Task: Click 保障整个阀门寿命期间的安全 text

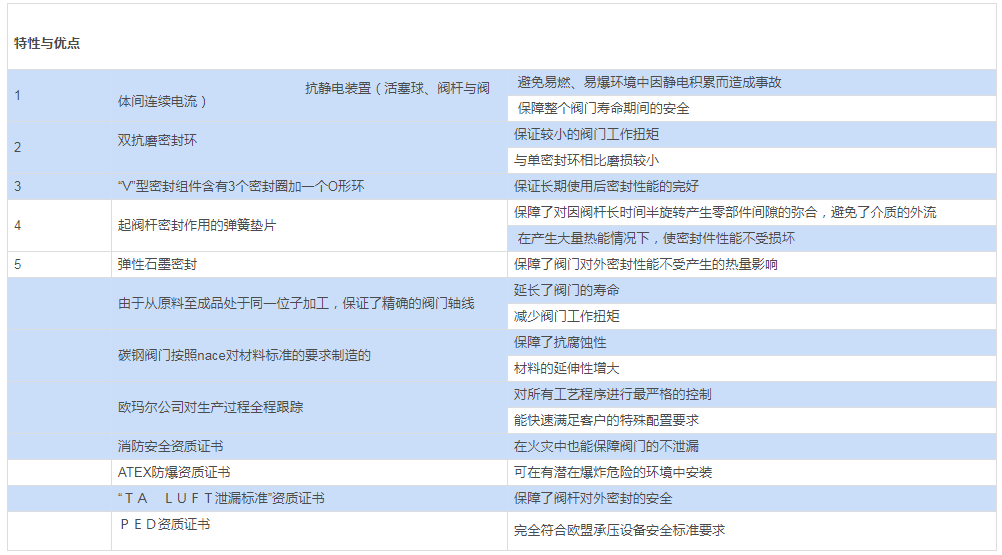Action: [603, 108]
